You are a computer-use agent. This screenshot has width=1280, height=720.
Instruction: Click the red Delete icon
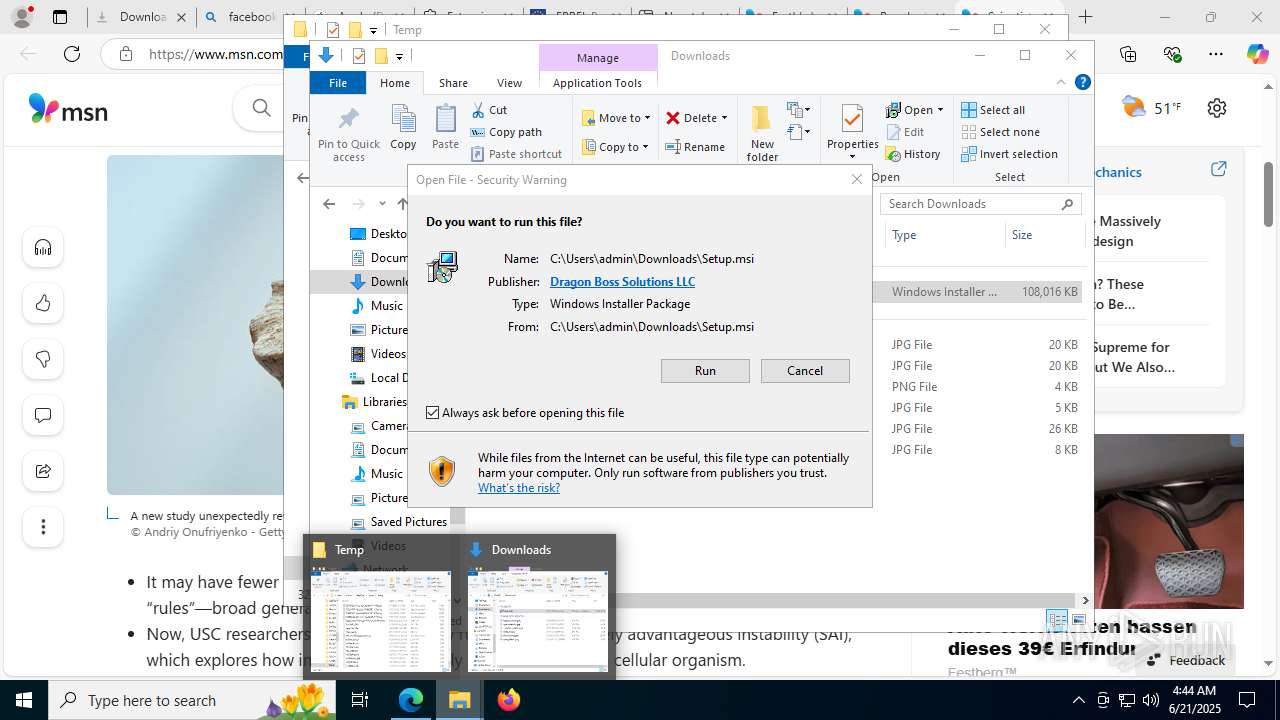pyautogui.click(x=673, y=118)
